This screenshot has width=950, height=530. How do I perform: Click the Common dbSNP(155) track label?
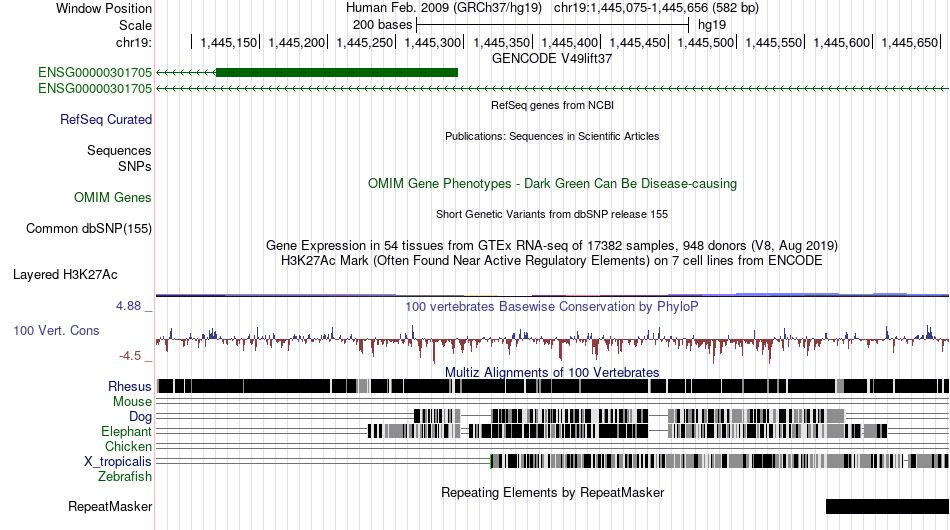pyautogui.click(x=89, y=228)
